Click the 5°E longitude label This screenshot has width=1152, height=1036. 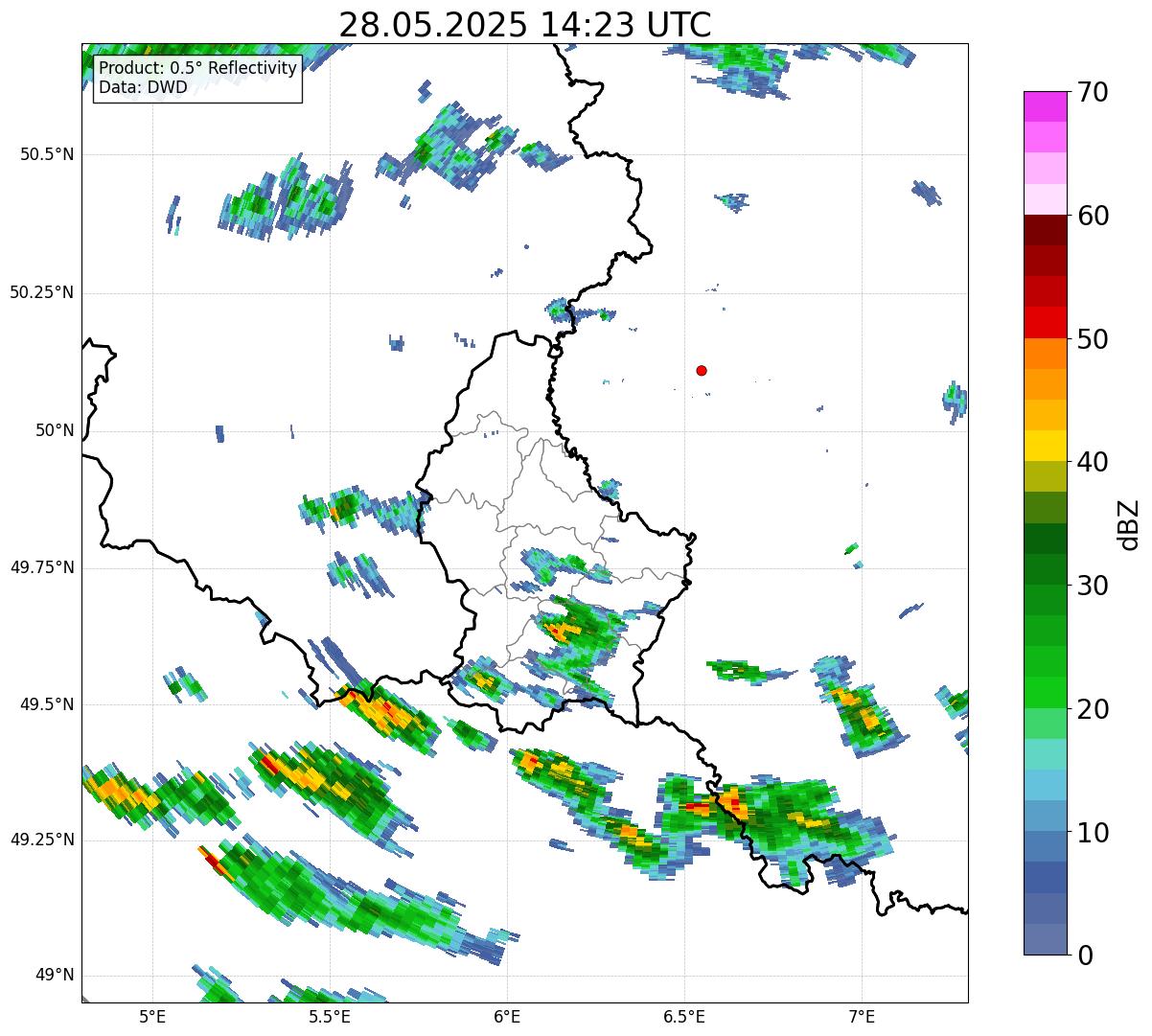tap(152, 1016)
